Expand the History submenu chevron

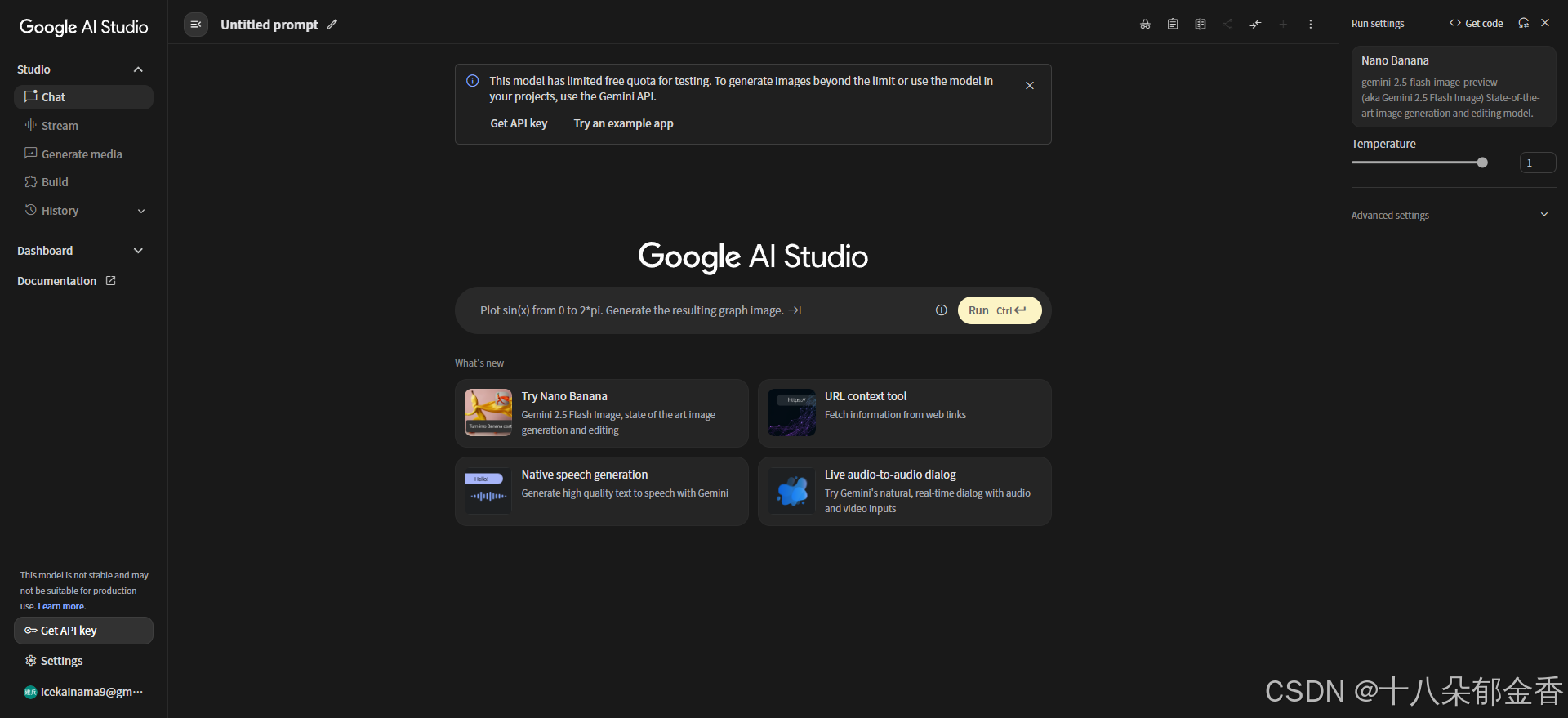(x=141, y=211)
